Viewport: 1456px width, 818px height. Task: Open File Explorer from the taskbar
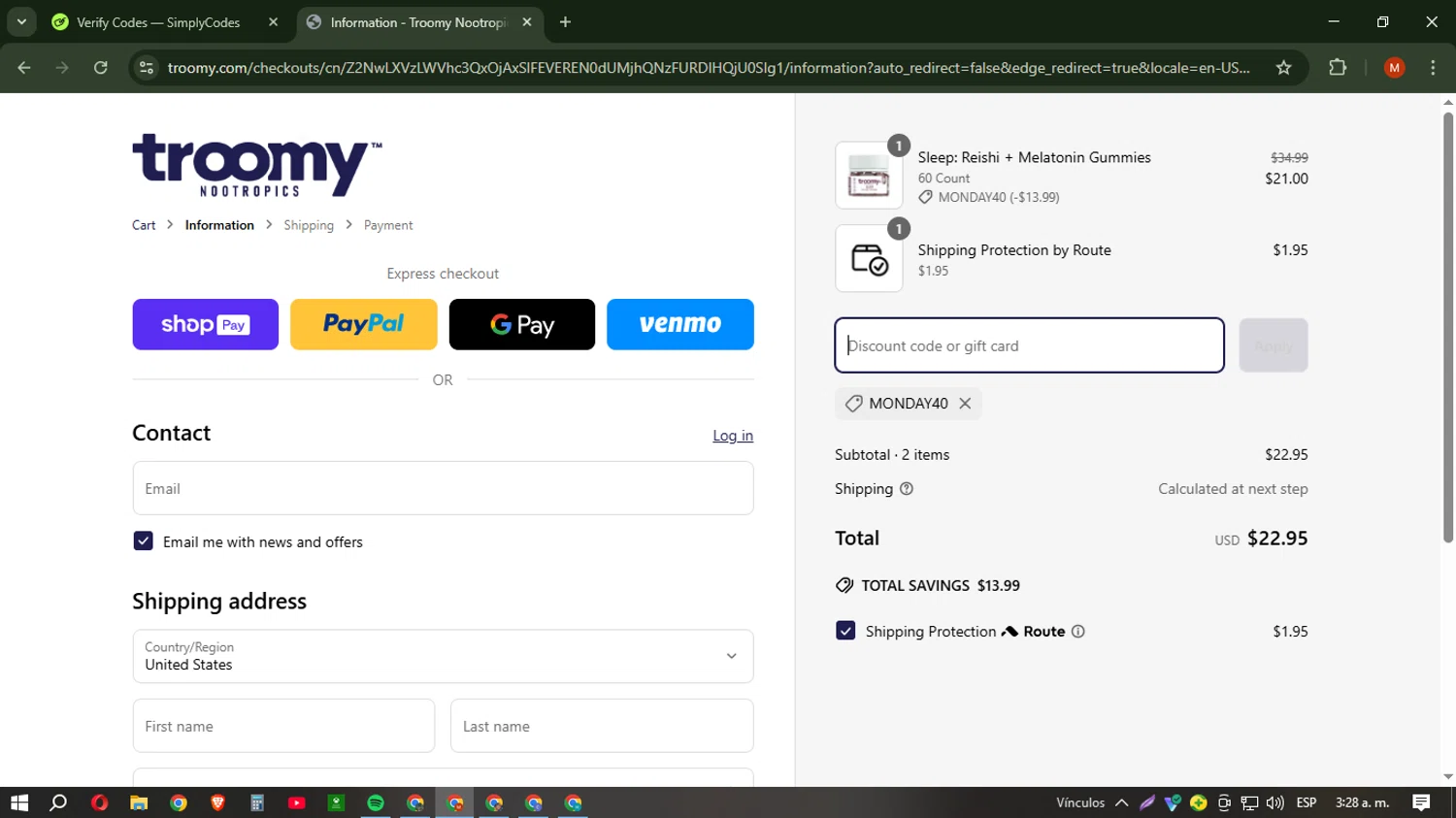pyautogui.click(x=139, y=802)
